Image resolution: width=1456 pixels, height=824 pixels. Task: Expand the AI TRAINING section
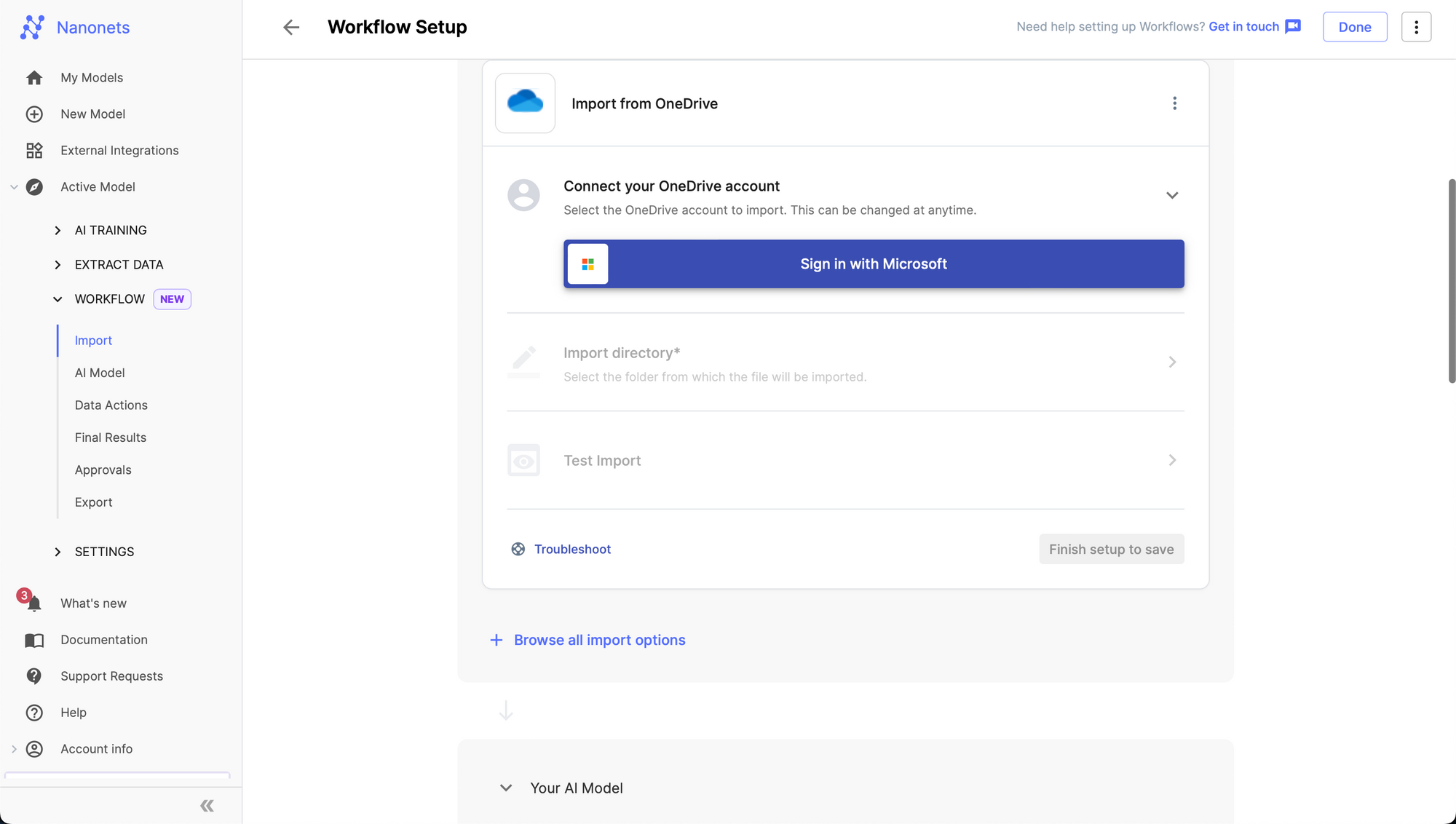point(58,230)
